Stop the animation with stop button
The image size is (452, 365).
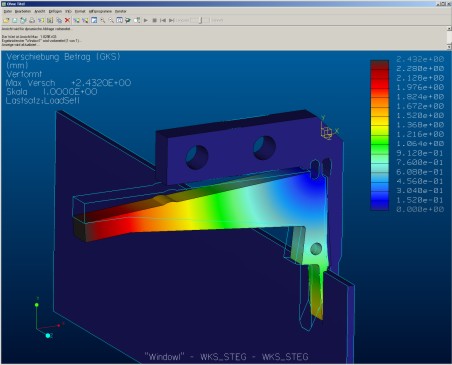tap(154, 20)
